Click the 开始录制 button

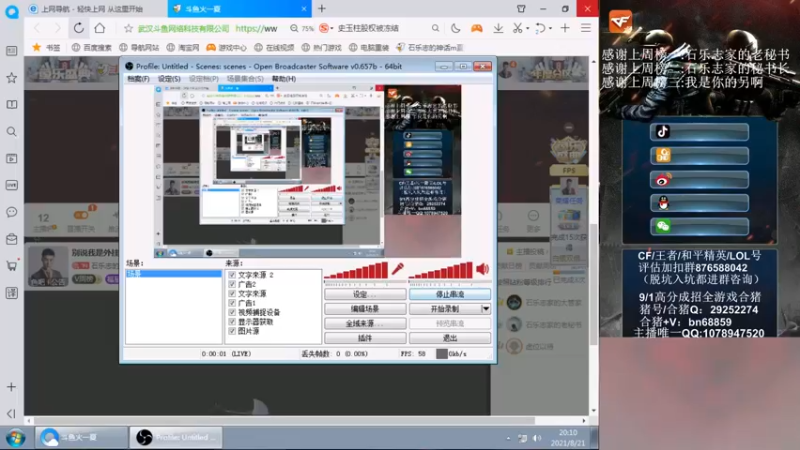tap(445, 309)
